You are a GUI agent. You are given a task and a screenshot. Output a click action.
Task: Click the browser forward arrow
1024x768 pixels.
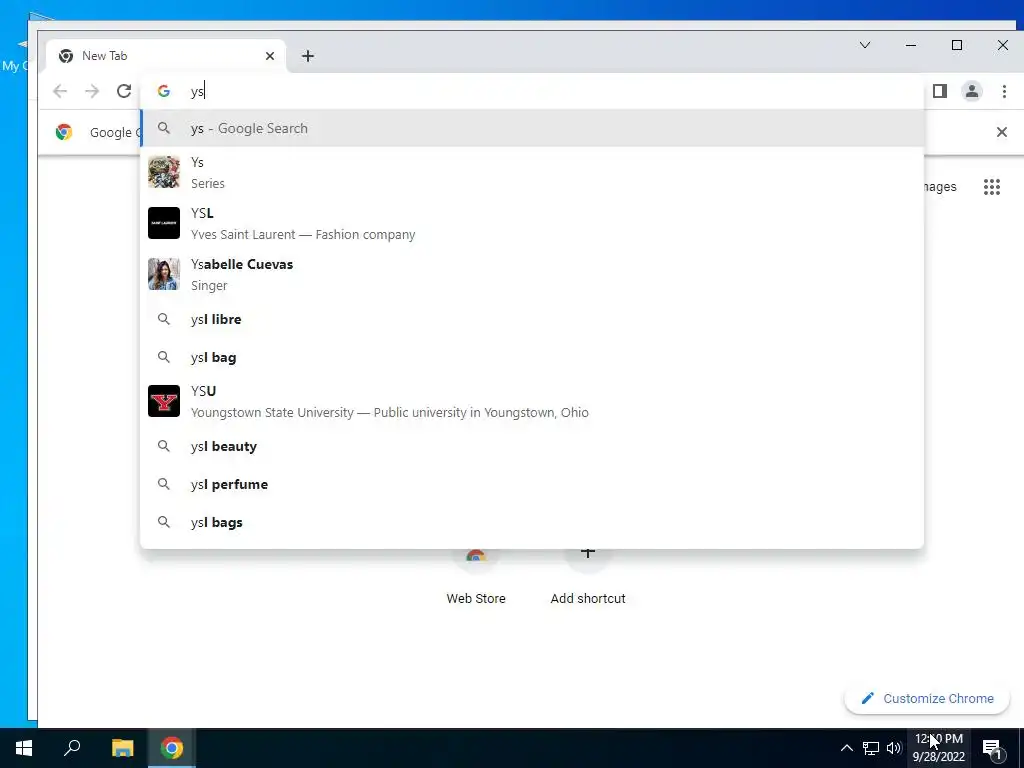tap(92, 91)
